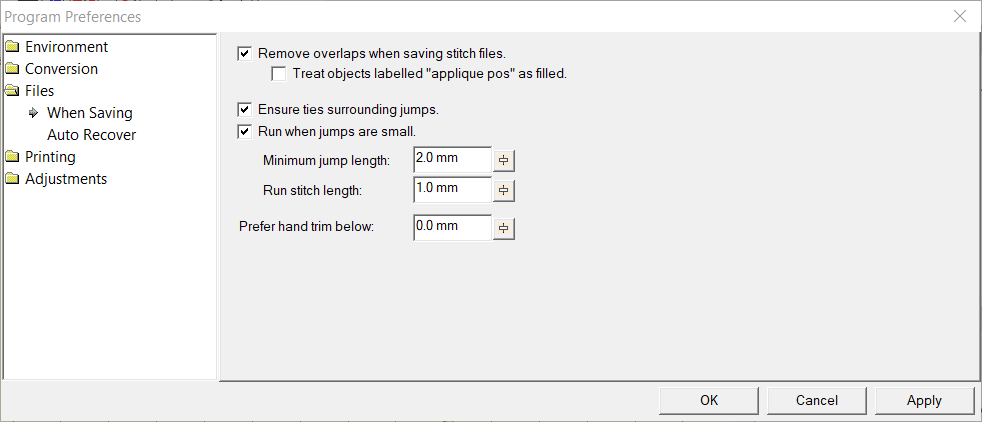Screen dimensions: 982x422
Task: Click the Prefer hand trim spinner button
Action: 504,228
